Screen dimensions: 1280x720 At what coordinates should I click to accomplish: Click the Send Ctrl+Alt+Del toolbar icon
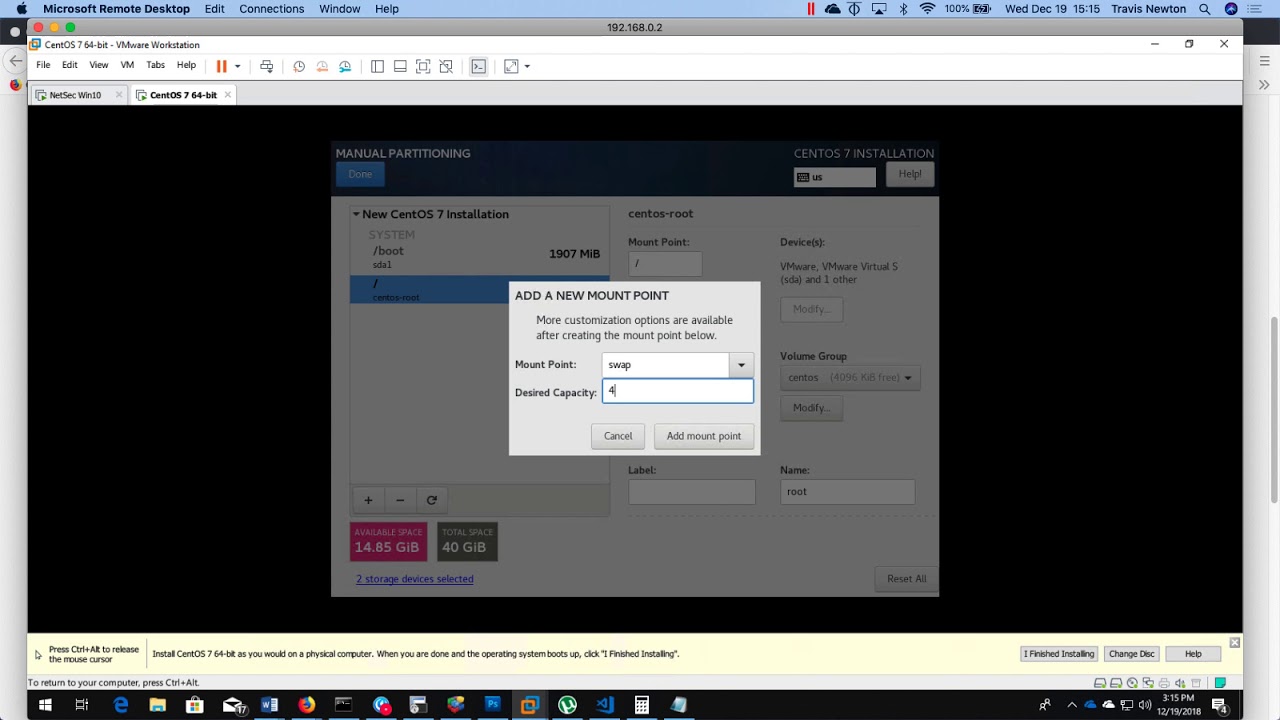(266, 66)
